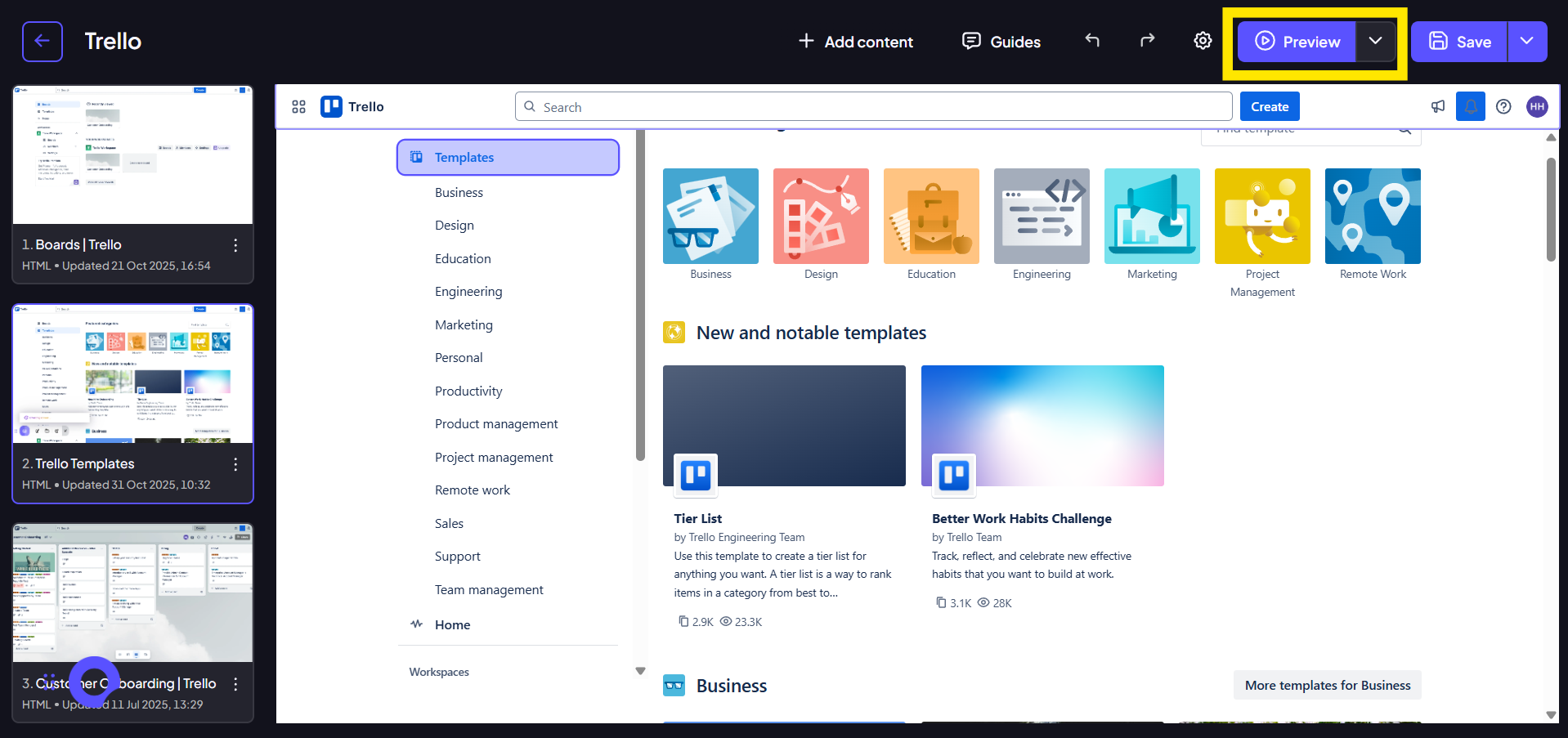Image resolution: width=1568 pixels, height=738 pixels.
Task: Select Project management category in sidebar
Action: (x=494, y=458)
